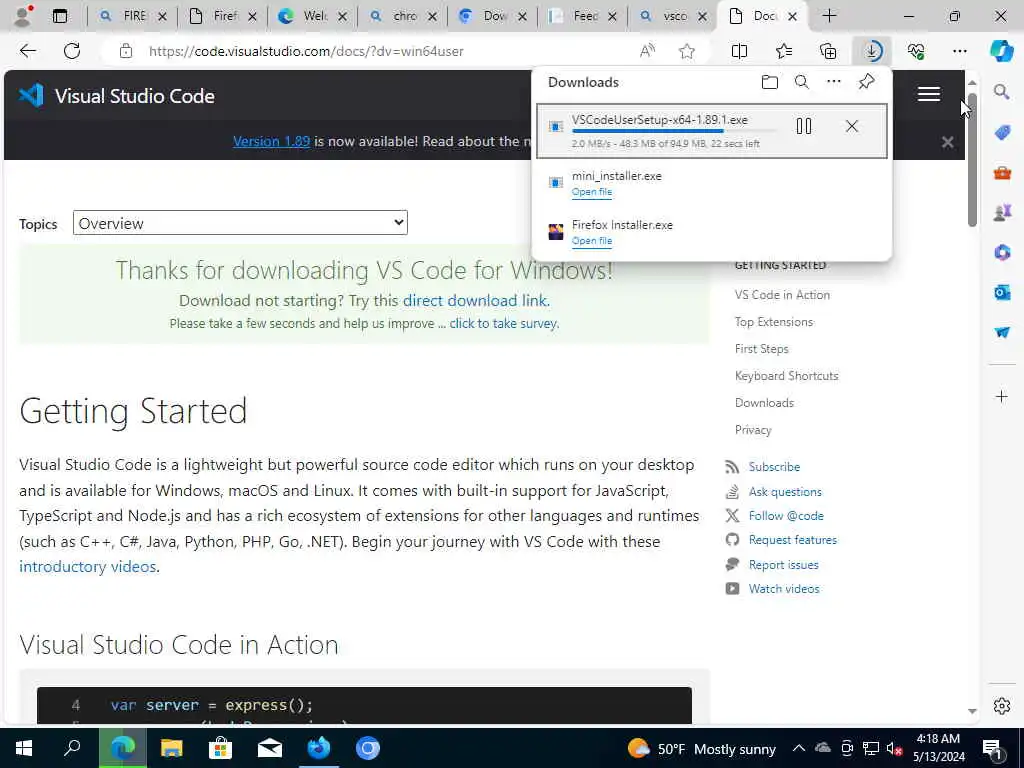Click the Read aloud icon in address bar
The height and width of the screenshot is (768, 1024).
(647, 51)
